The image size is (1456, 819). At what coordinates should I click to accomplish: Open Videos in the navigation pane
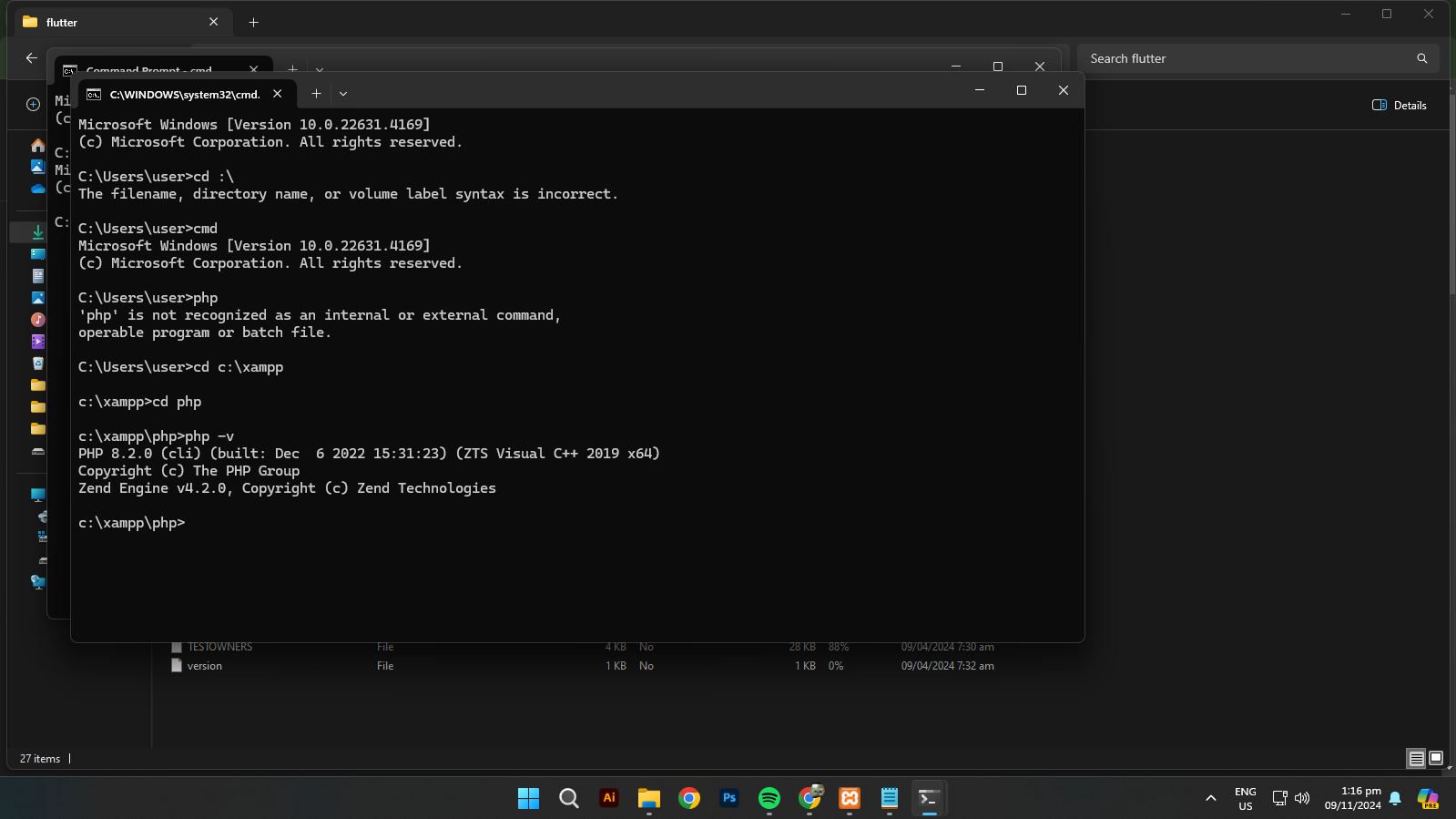coord(37,342)
